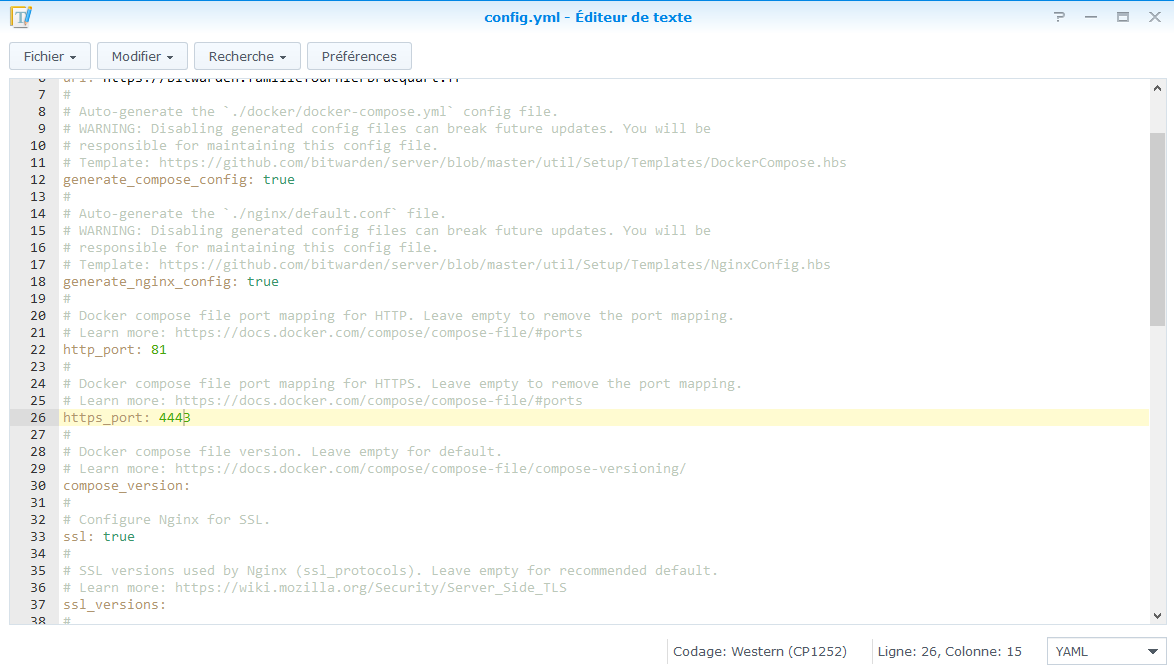Click the SSL versions used by Nginx comment
Viewport: 1174px width, 671px height.
(390, 571)
